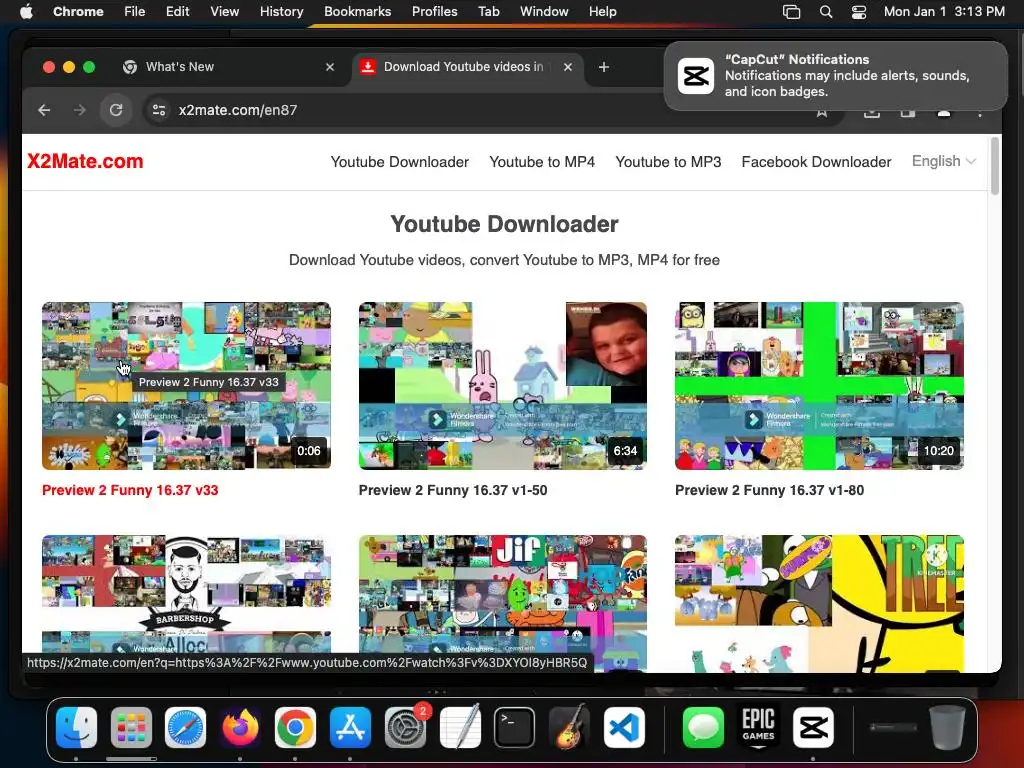The height and width of the screenshot is (768, 1024).
Task: Select the Download Youtube videos tab
Action: [x=468, y=67]
